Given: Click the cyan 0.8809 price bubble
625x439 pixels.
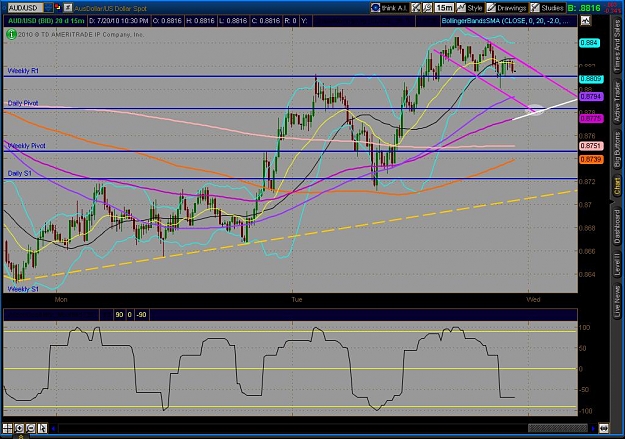Looking at the screenshot, I should pos(591,79).
